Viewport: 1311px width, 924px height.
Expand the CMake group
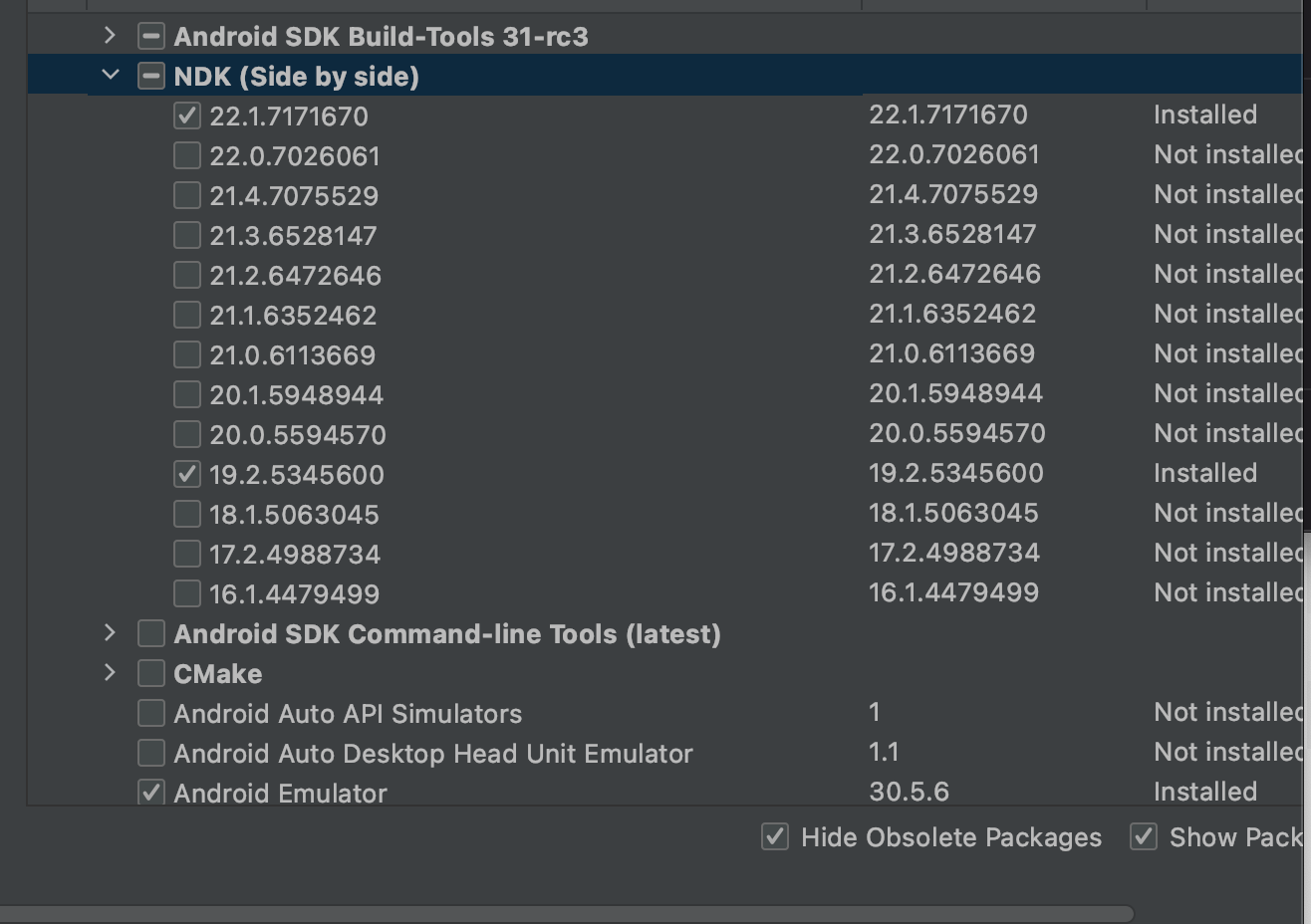[110, 673]
